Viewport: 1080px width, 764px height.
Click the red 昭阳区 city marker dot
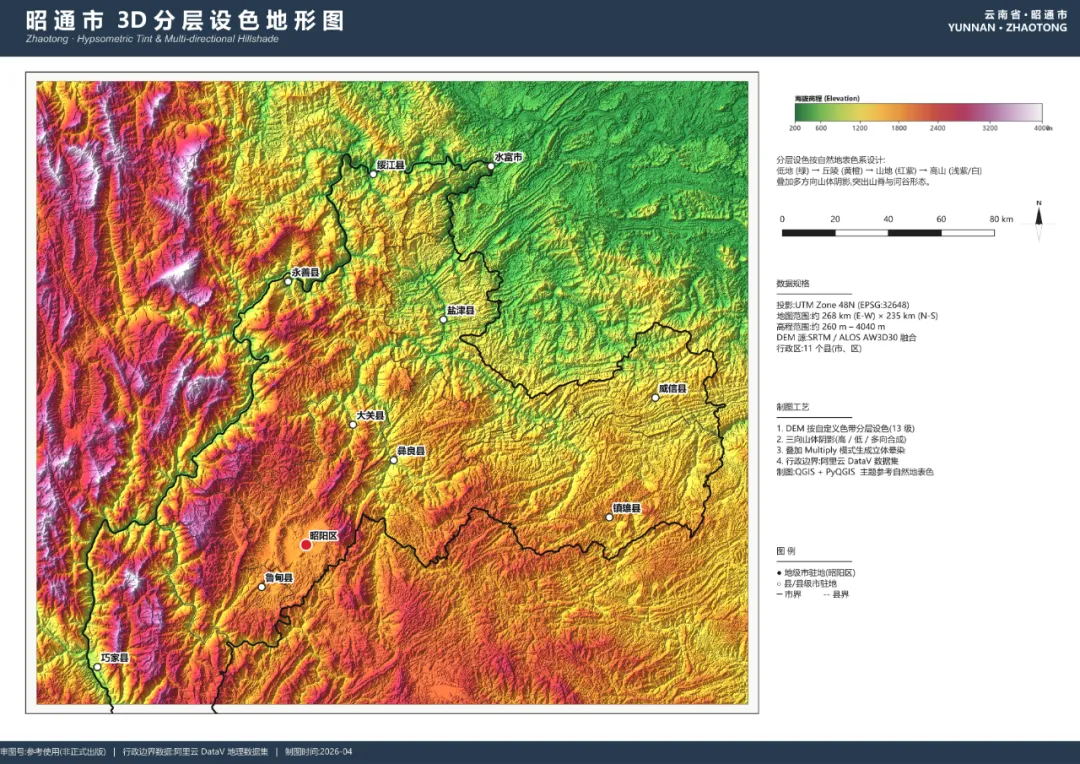pos(306,545)
